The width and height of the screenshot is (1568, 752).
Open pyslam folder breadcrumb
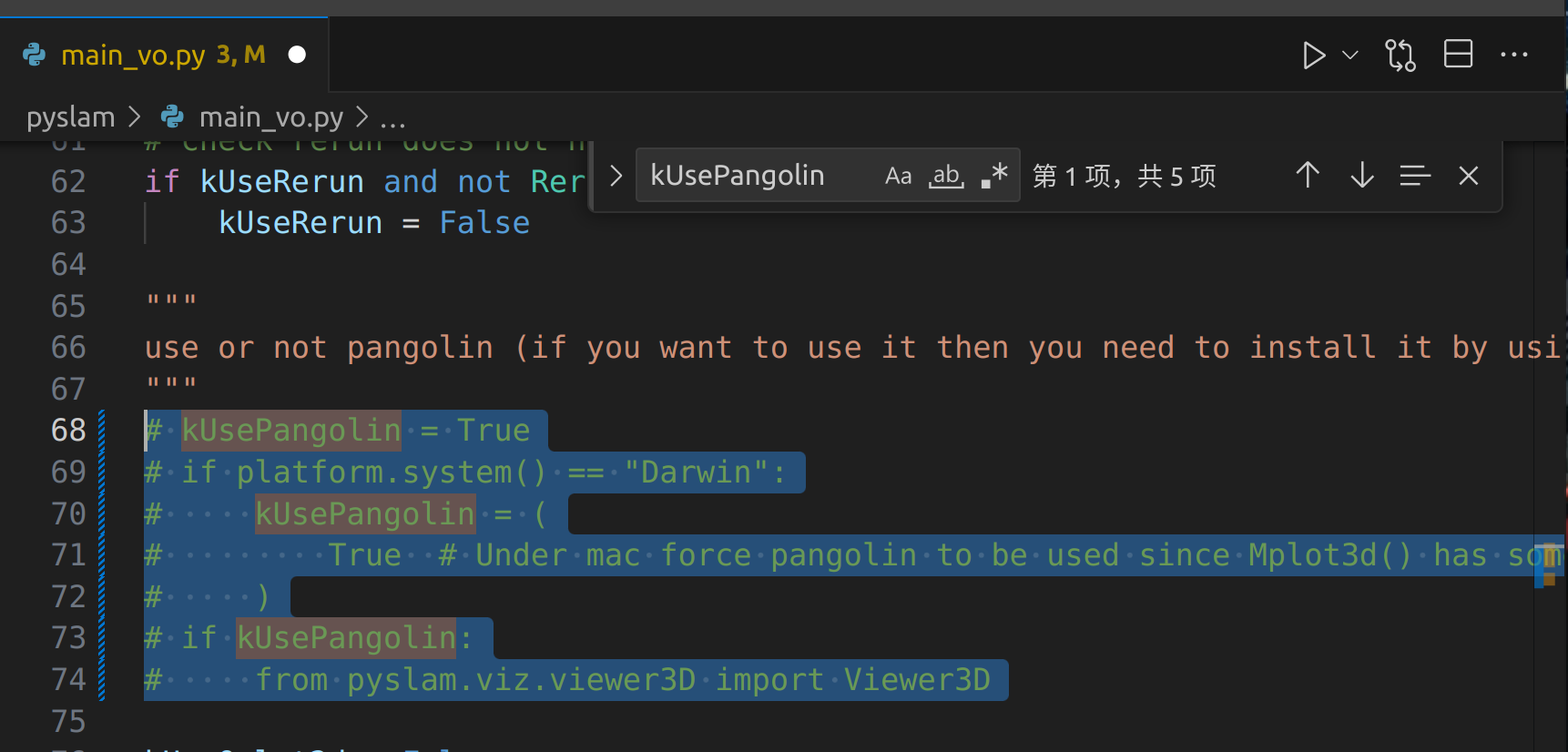click(x=71, y=117)
